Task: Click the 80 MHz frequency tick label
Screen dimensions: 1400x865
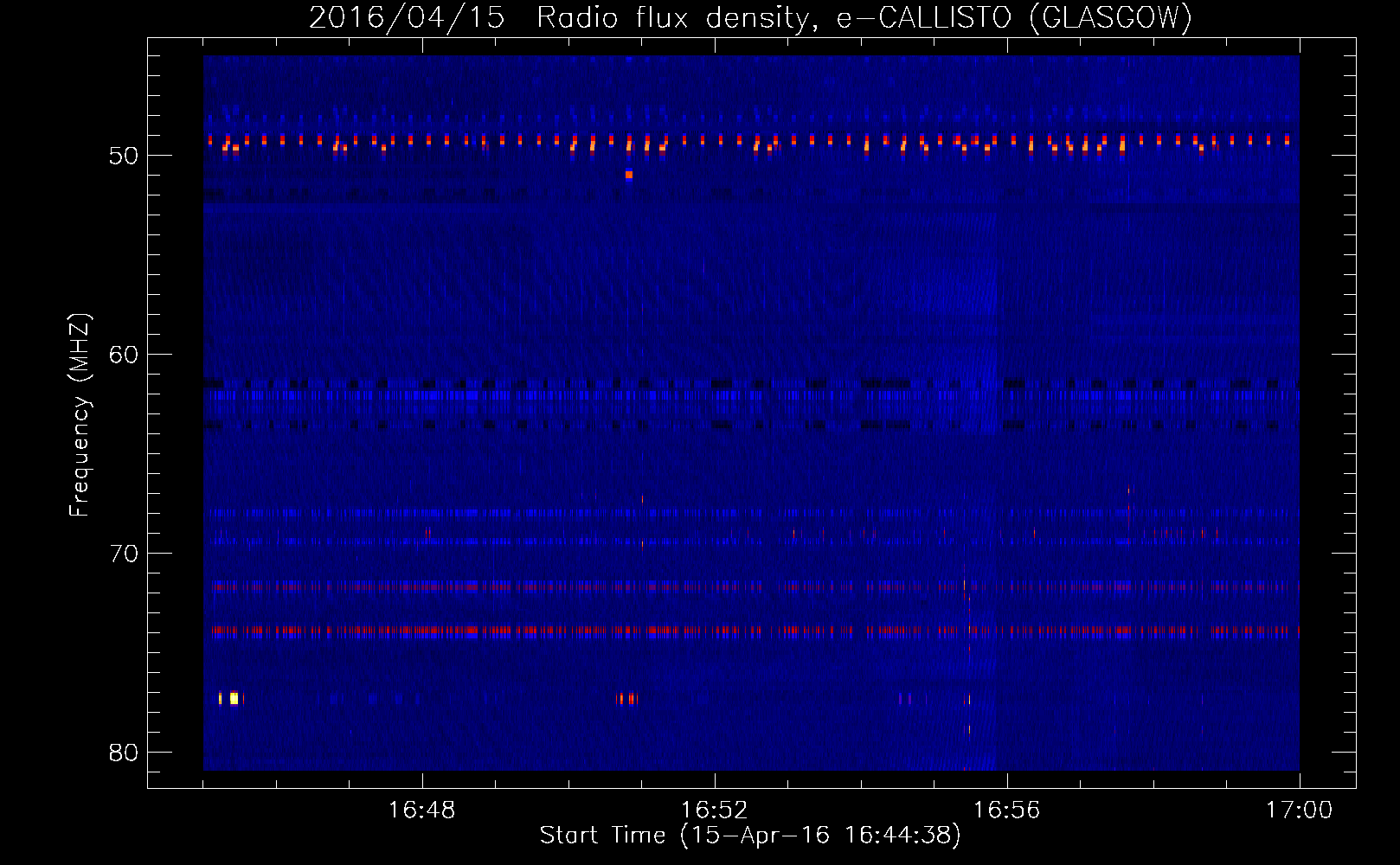Action: pyautogui.click(x=124, y=753)
